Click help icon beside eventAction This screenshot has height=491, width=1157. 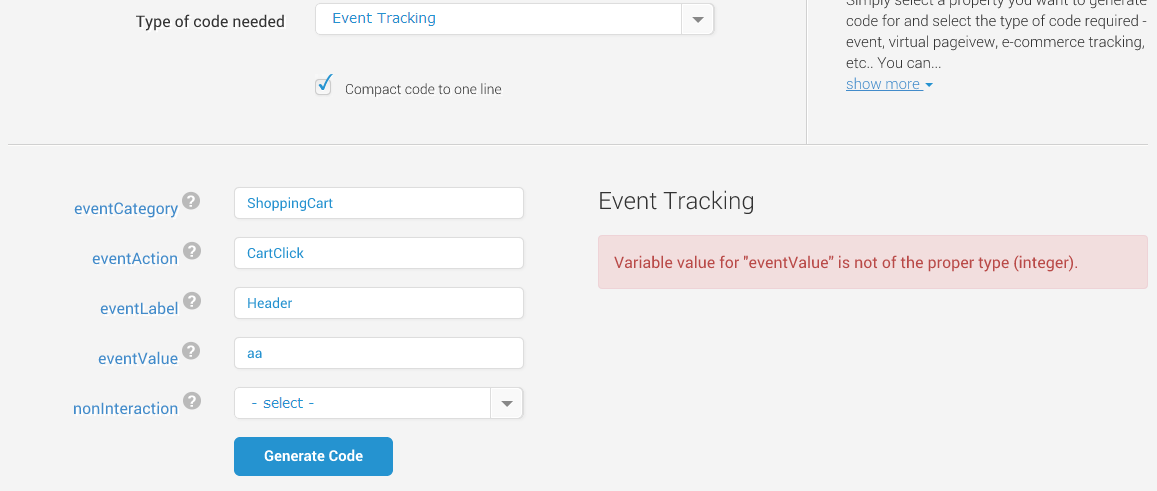tap(191, 251)
